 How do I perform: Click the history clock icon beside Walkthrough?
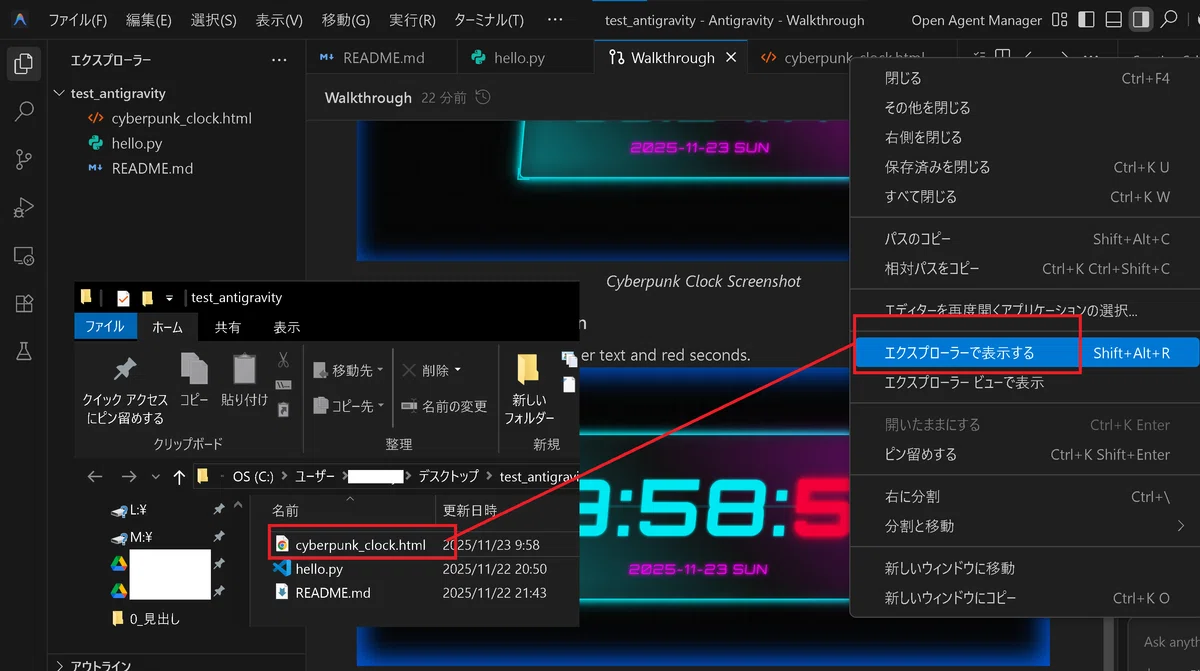[x=484, y=98]
